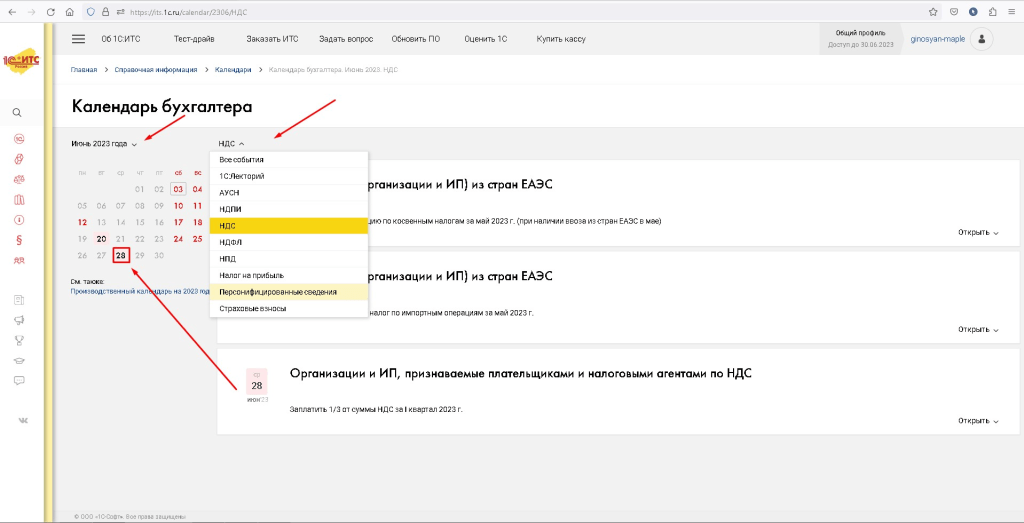Click the paragraph § icon in sidebar
Screen dimensions: 1024x523
point(18,239)
